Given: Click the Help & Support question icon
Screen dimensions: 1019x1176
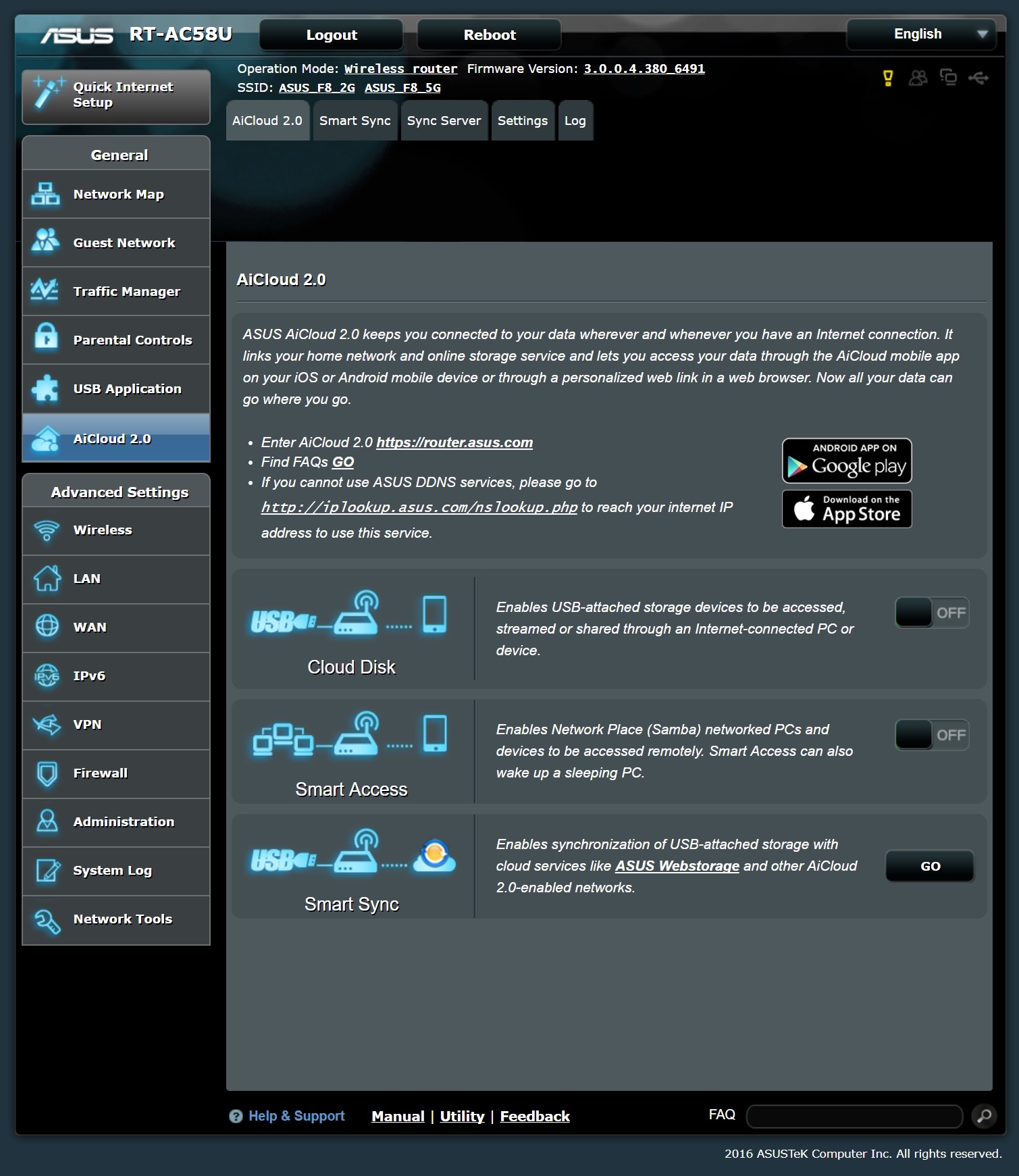Looking at the screenshot, I should point(236,1117).
